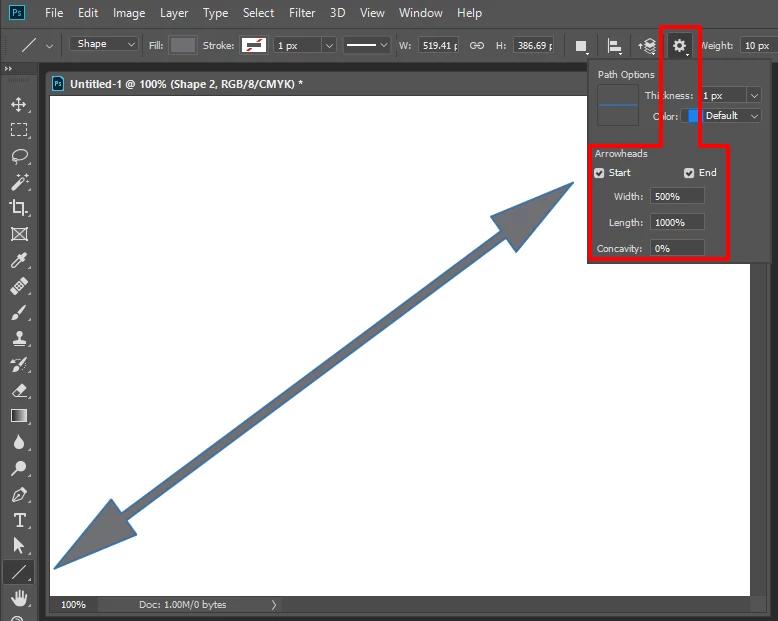This screenshot has height=621, width=778.
Task: Select the Eraser tool
Action: (x=19, y=390)
